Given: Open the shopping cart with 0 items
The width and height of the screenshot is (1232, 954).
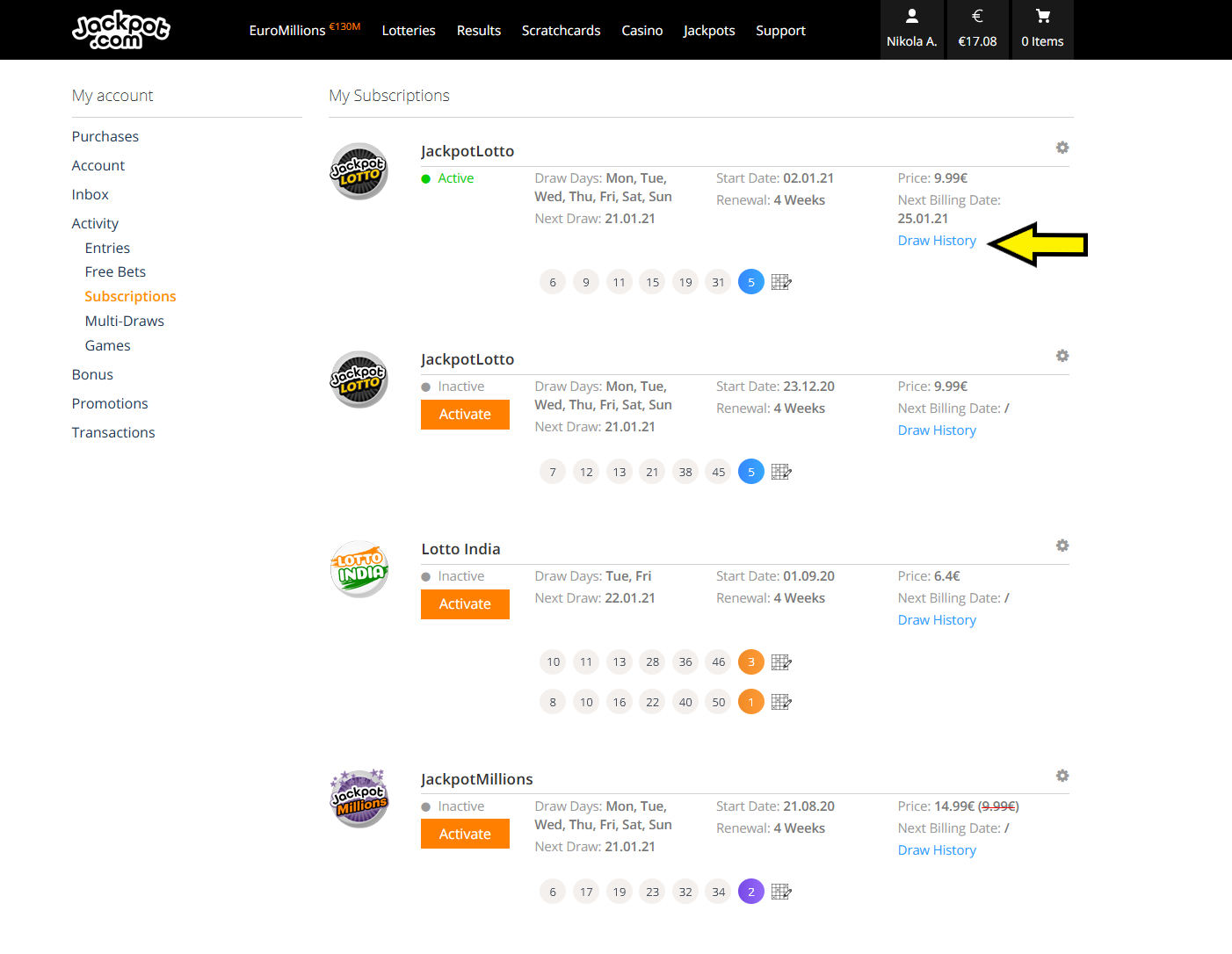Looking at the screenshot, I should click(1042, 30).
